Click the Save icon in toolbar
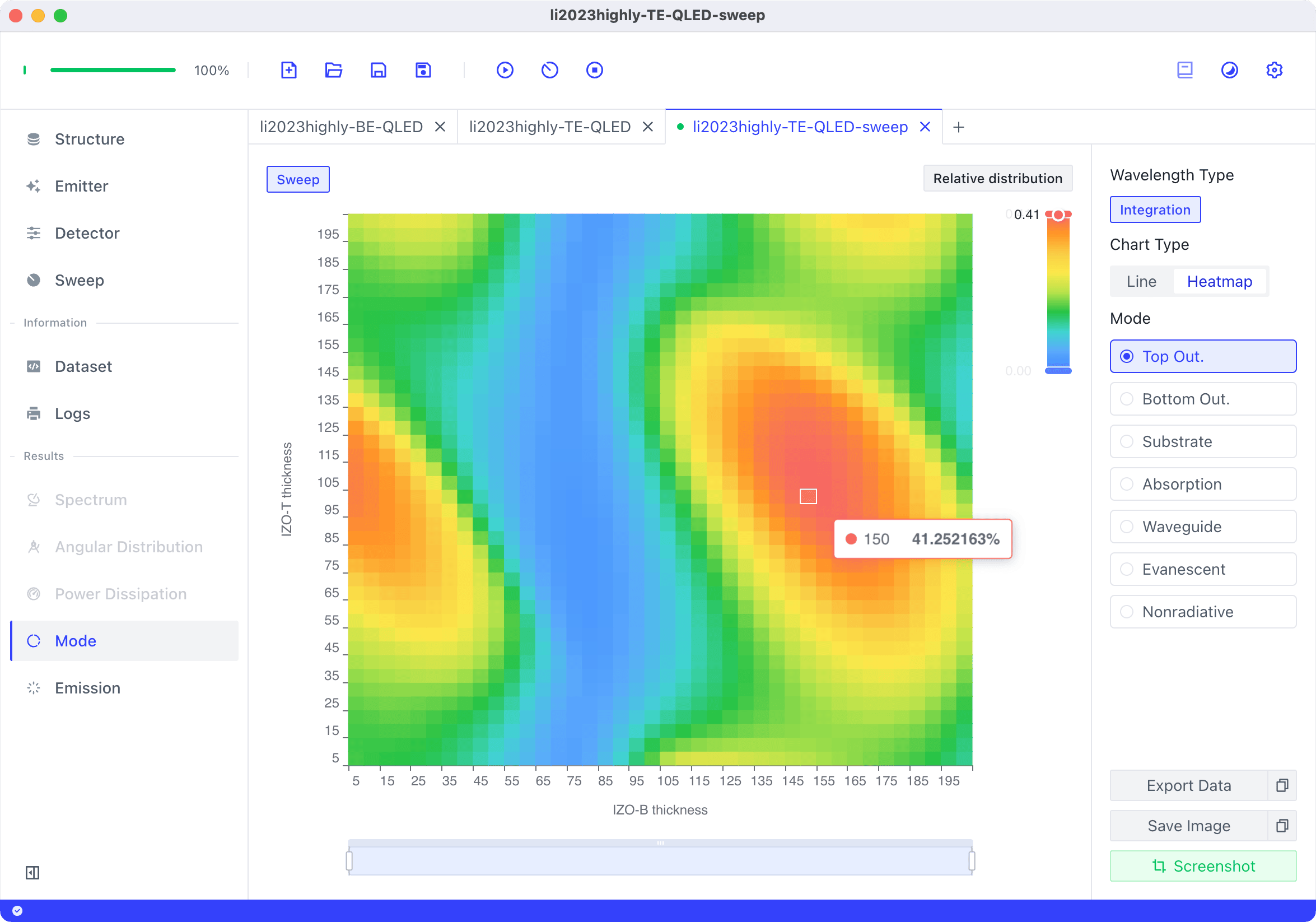This screenshot has height=922, width=1316. pos(379,70)
